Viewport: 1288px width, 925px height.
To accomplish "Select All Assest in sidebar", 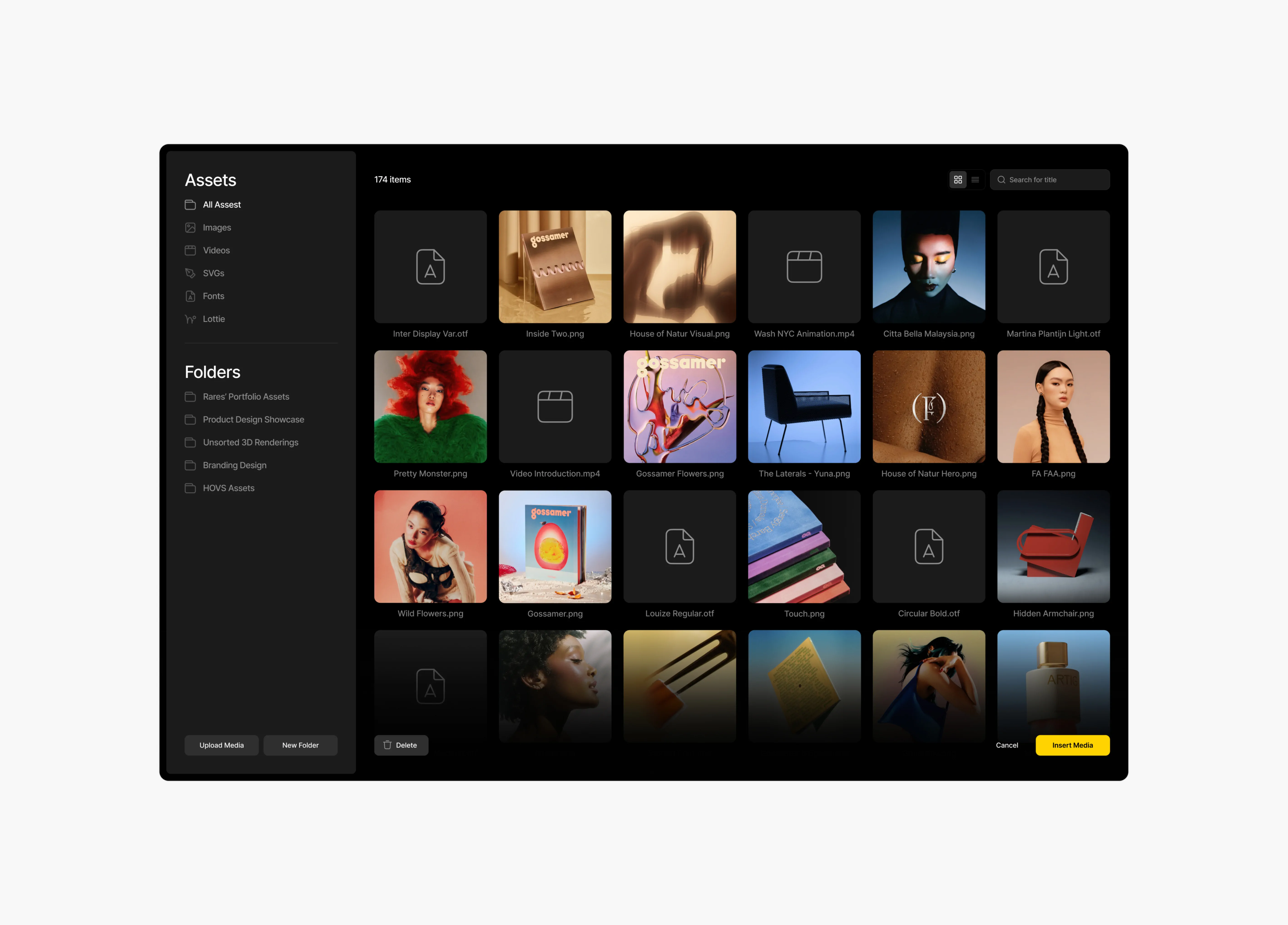I will coord(221,204).
